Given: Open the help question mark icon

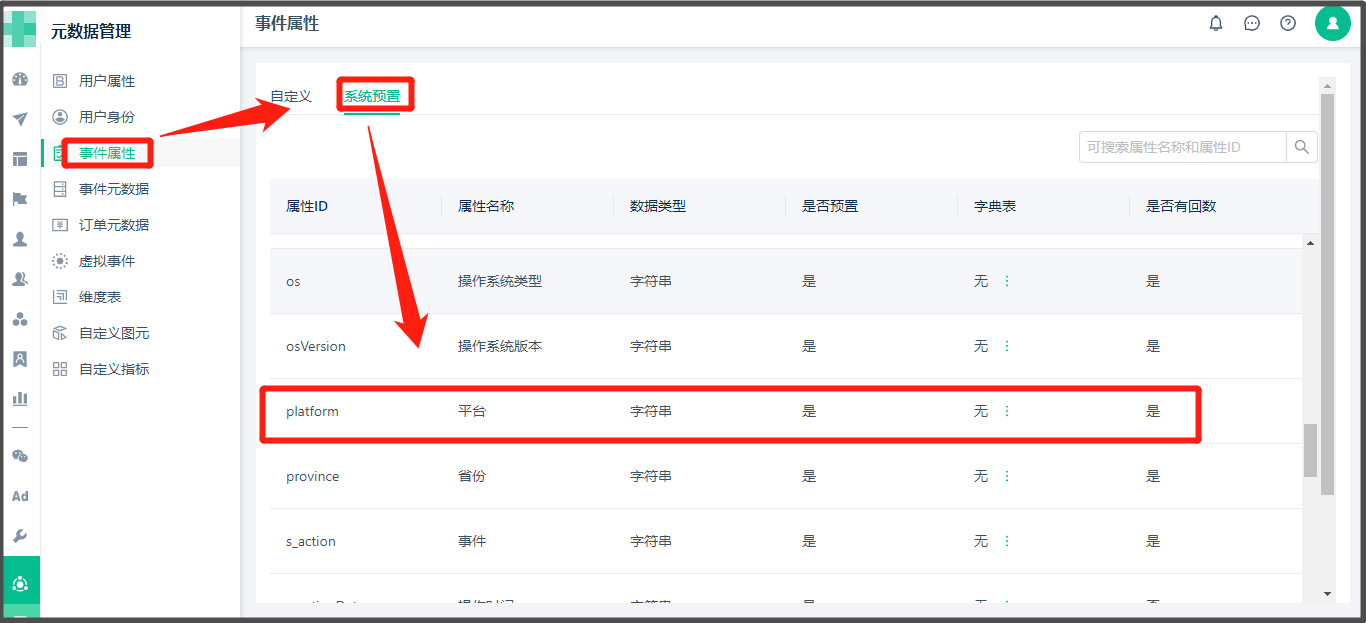Looking at the screenshot, I should pos(1288,23).
